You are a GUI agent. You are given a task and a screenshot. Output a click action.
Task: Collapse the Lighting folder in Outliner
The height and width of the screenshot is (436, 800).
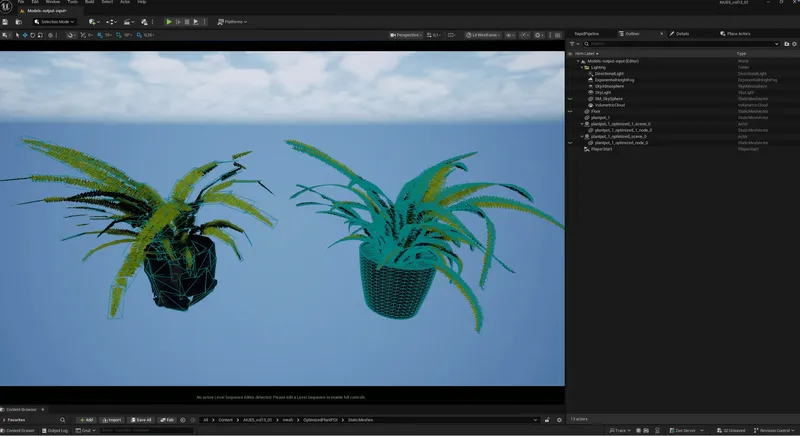point(582,67)
